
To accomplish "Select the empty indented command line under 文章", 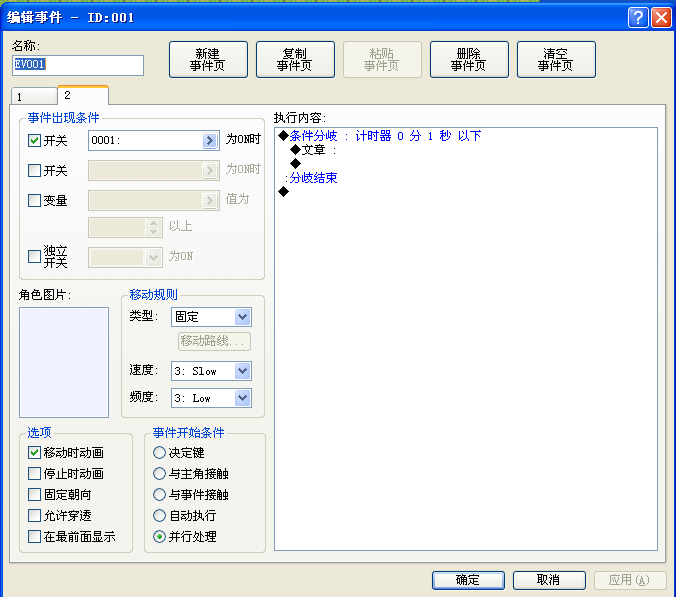I will (296, 164).
